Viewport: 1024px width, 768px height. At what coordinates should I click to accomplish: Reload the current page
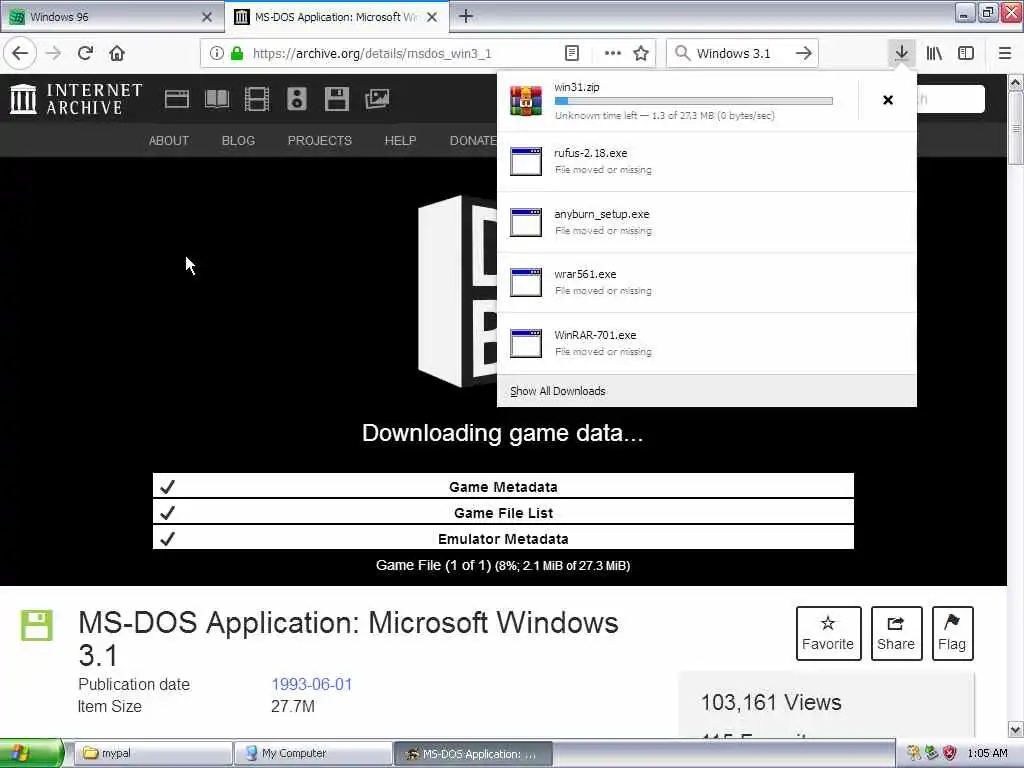pos(86,53)
